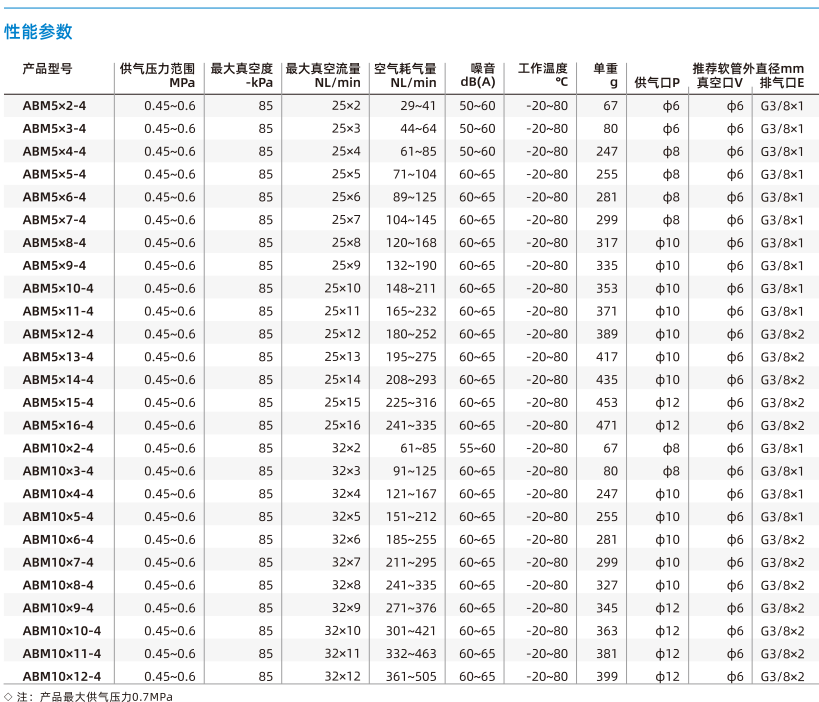The width and height of the screenshot is (819, 702).
Task: Select the ABM10×12-4 product row
Action: click(412, 676)
